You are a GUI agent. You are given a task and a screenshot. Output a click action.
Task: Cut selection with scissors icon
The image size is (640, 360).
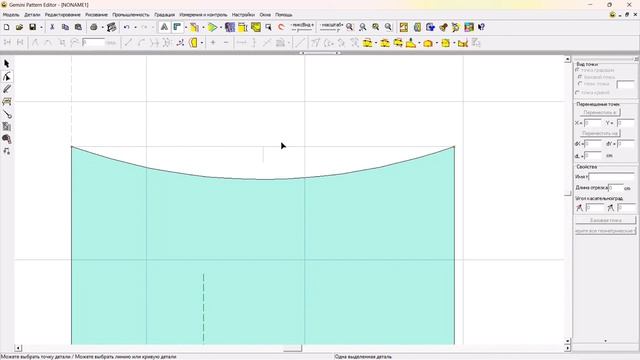(x=52, y=27)
